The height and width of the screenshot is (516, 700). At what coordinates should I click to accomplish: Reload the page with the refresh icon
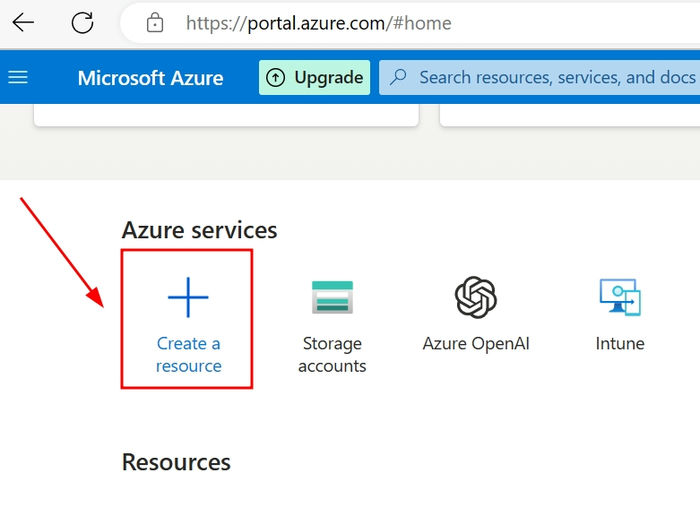click(x=82, y=23)
